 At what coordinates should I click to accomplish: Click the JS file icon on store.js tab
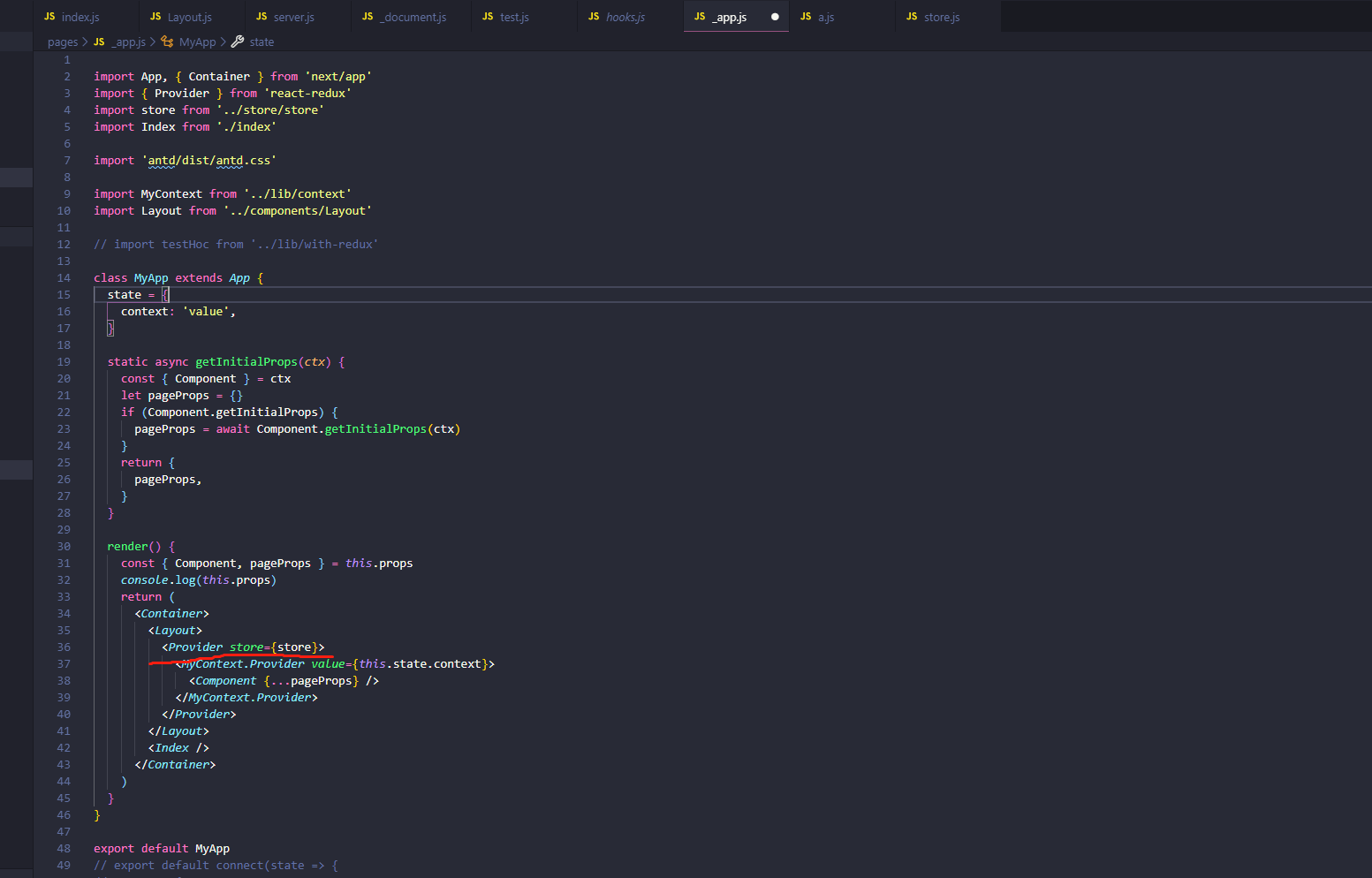(x=912, y=17)
